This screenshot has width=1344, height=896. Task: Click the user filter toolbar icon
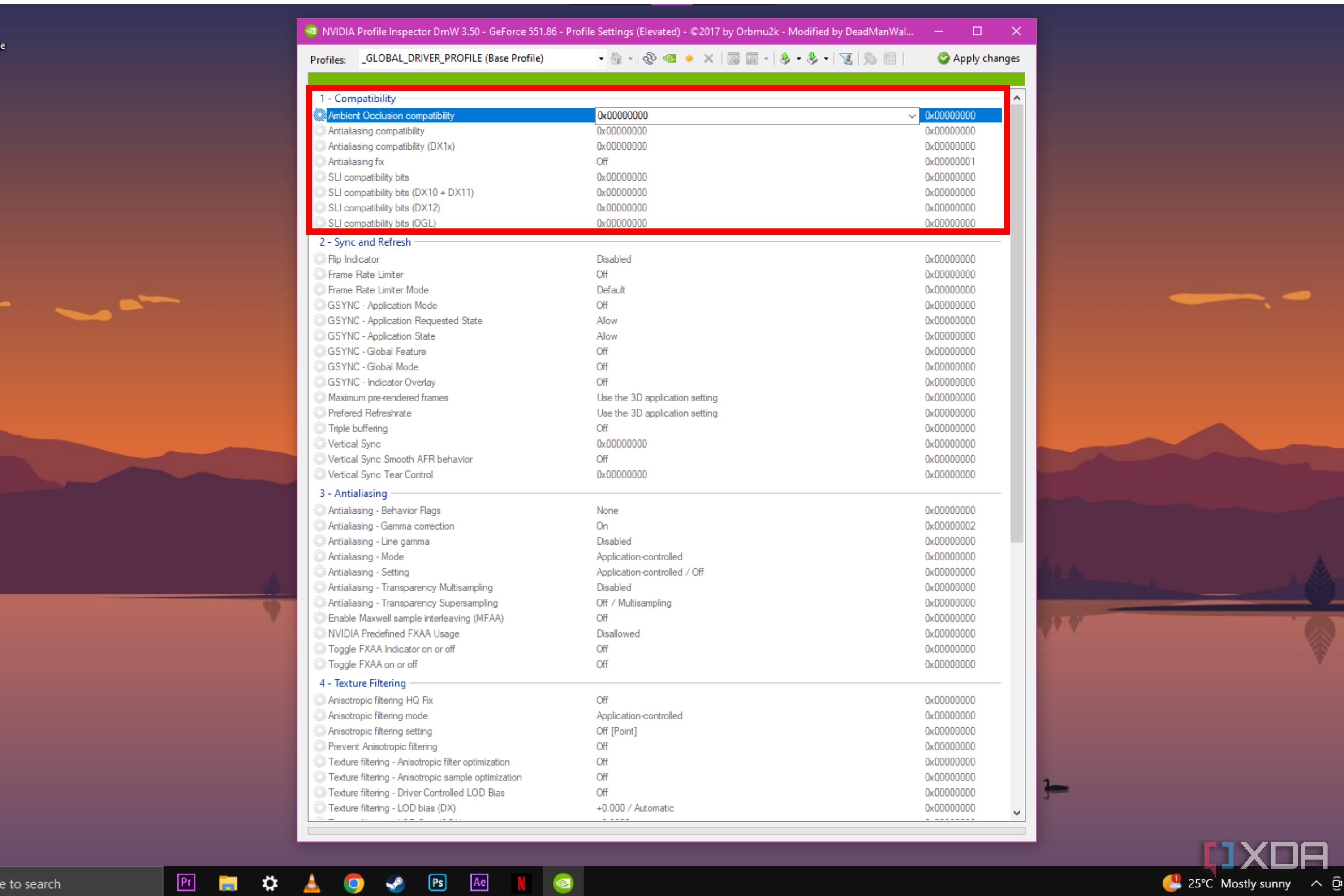coord(846,58)
